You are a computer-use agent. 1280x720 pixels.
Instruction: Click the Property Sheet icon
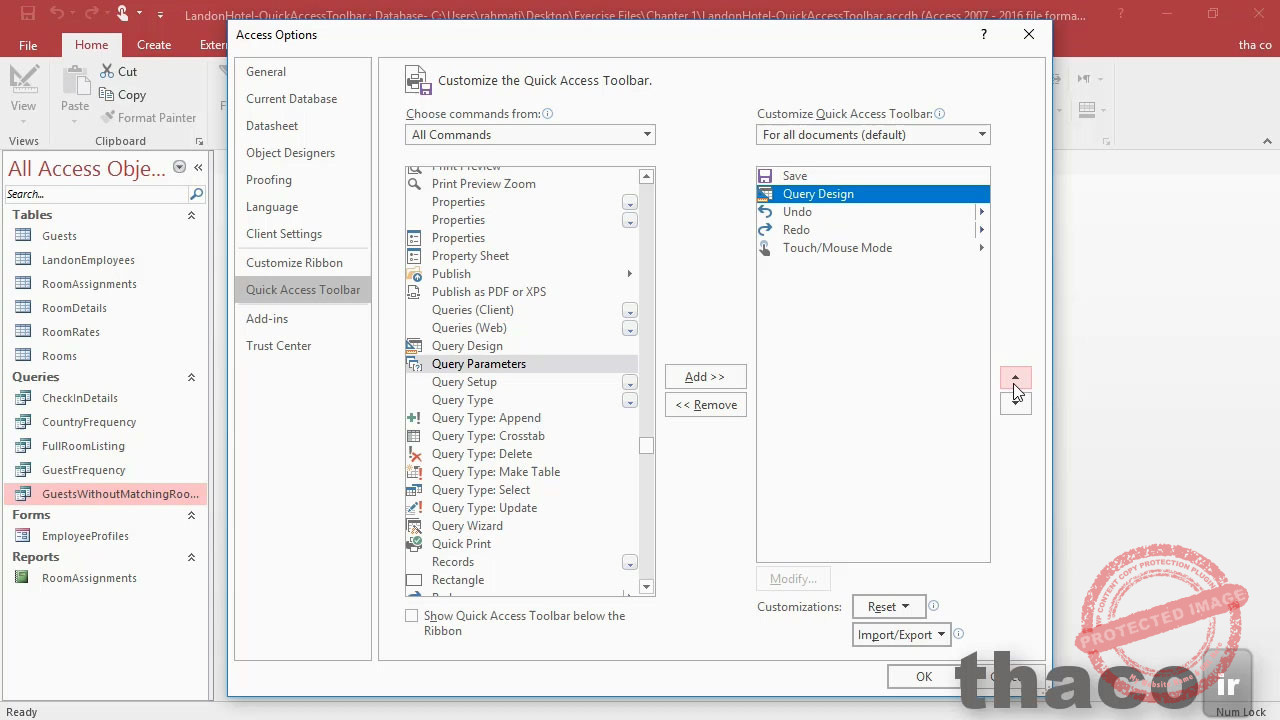pos(414,256)
